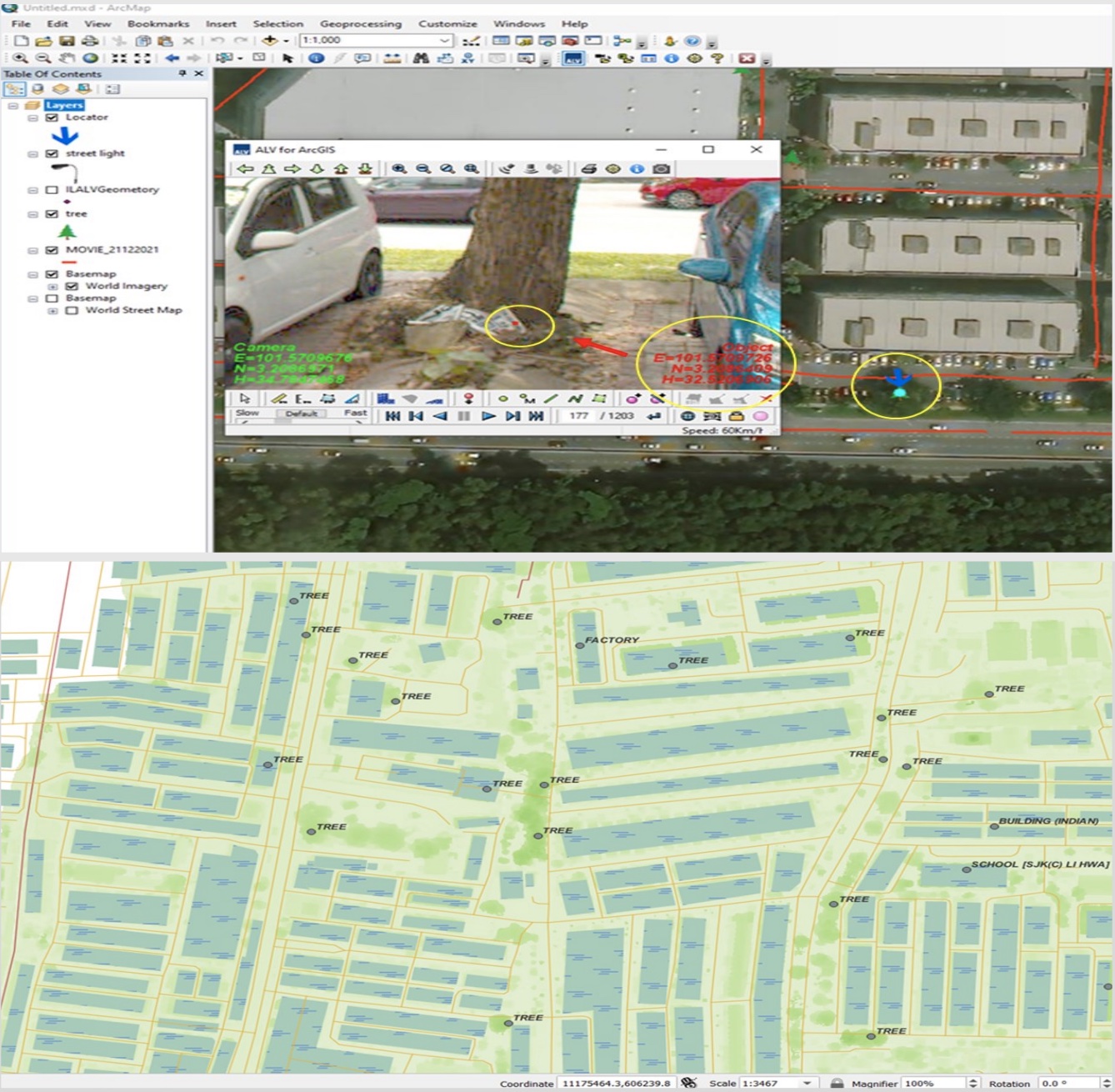Collapse the Layers data frame node
The width and height of the screenshot is (1115, 1092).
[12, 106]
